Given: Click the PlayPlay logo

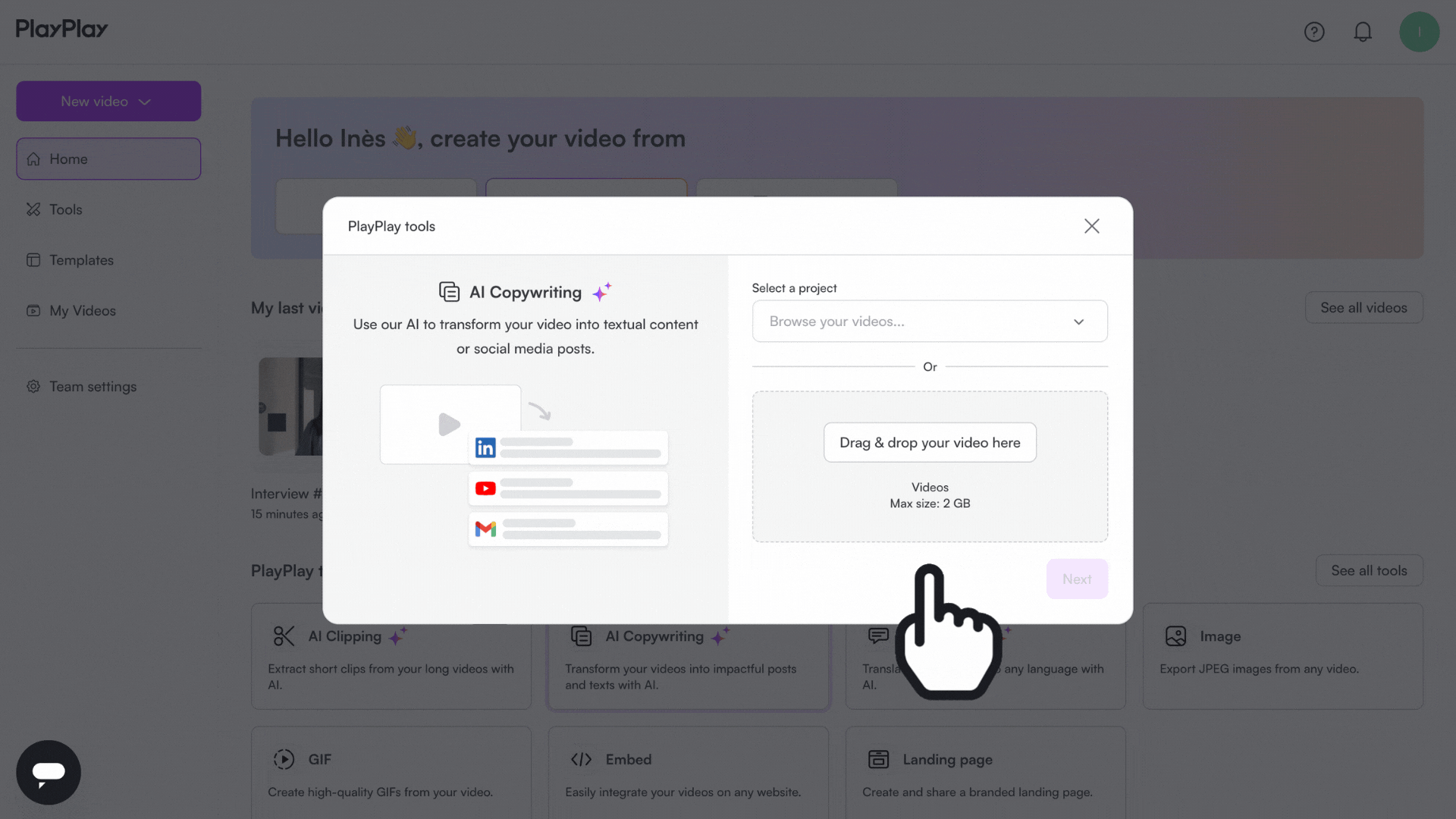Looking at the screenshot, I should (62, 29).
